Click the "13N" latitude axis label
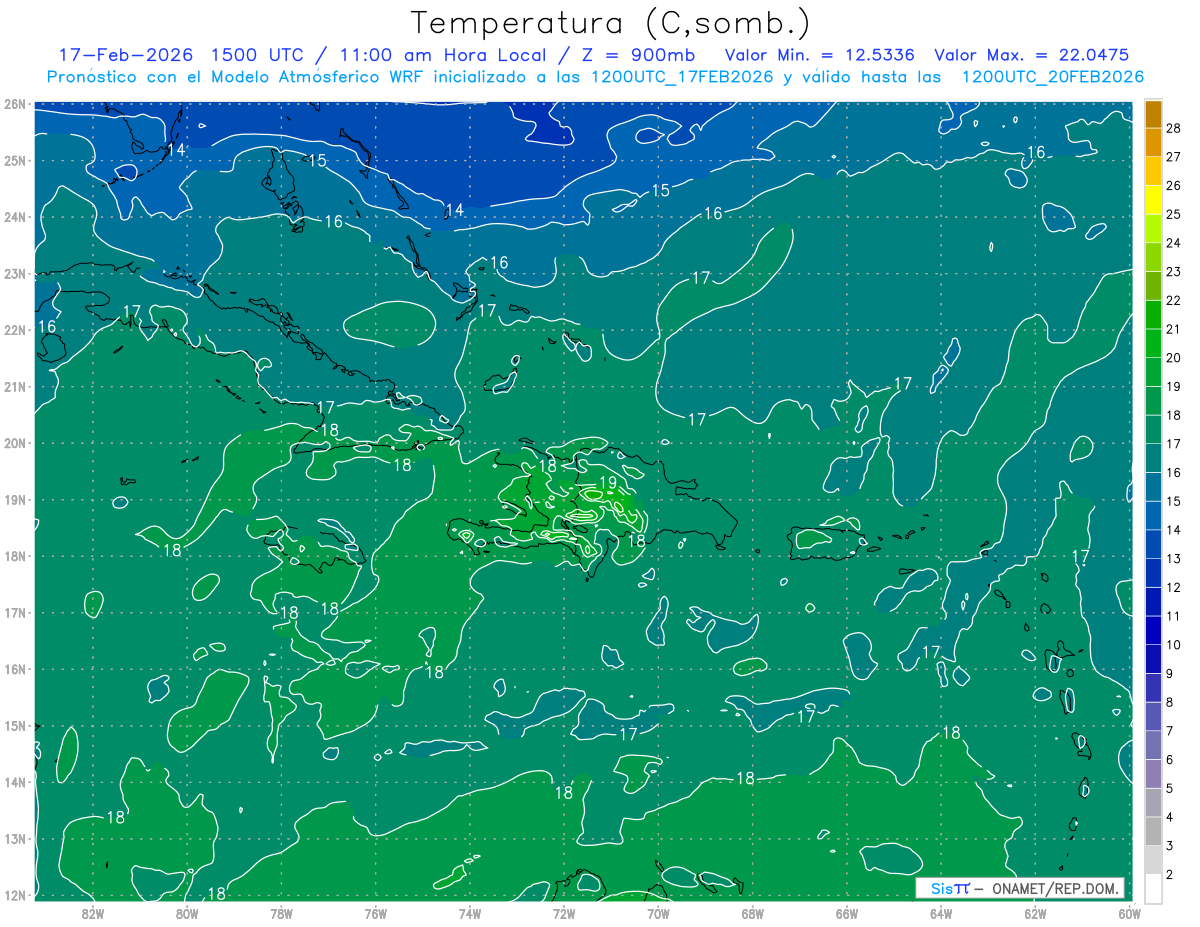 click(14, 839)
